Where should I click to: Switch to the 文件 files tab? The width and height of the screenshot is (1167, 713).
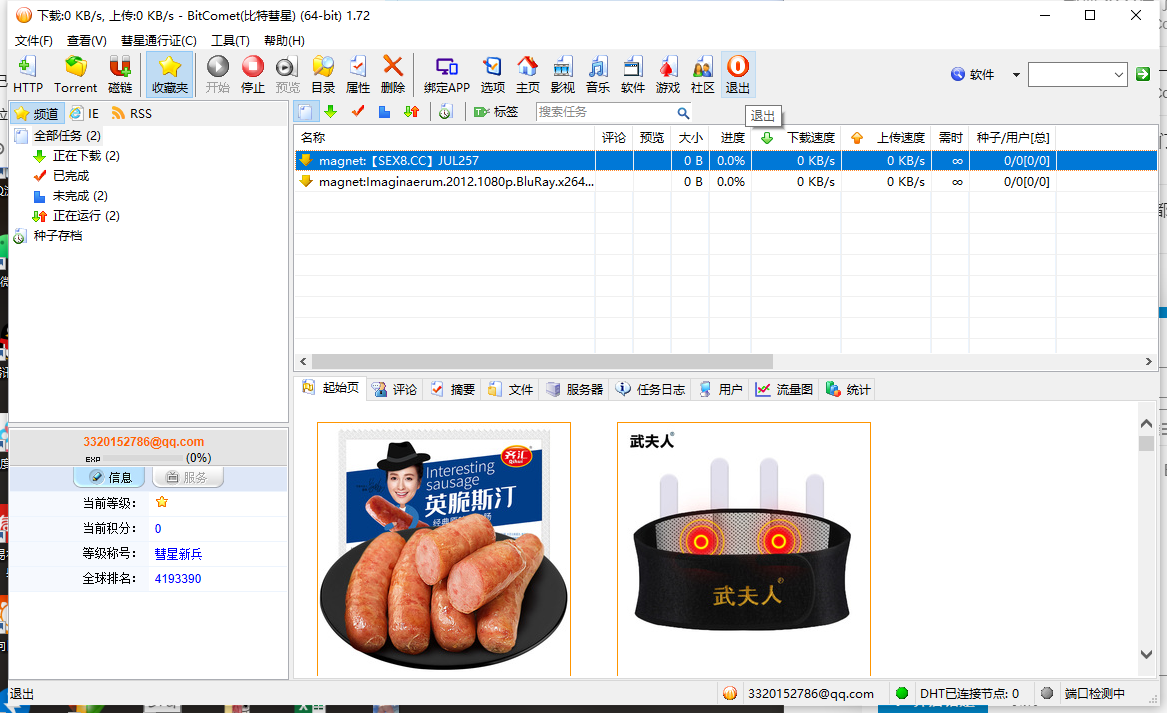[511, 389]
